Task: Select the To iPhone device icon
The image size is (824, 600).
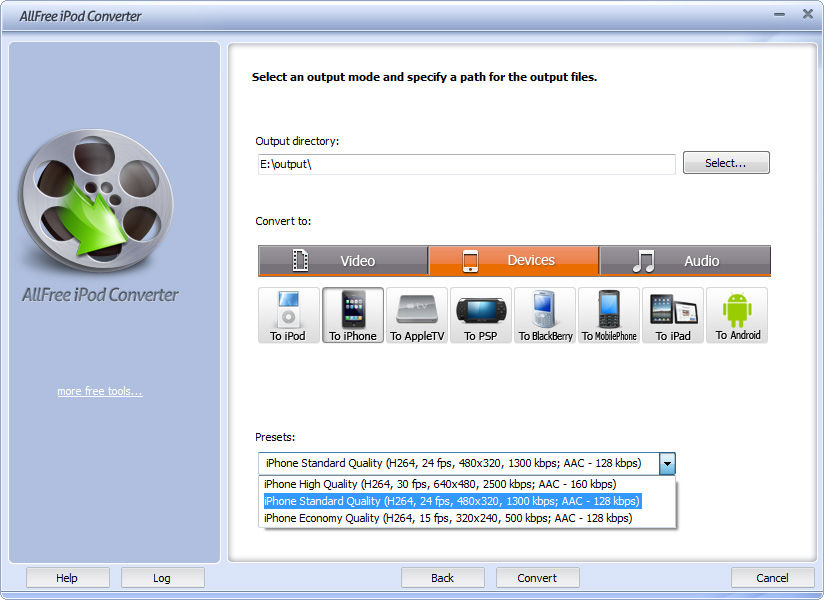Action: click(353, 315)
